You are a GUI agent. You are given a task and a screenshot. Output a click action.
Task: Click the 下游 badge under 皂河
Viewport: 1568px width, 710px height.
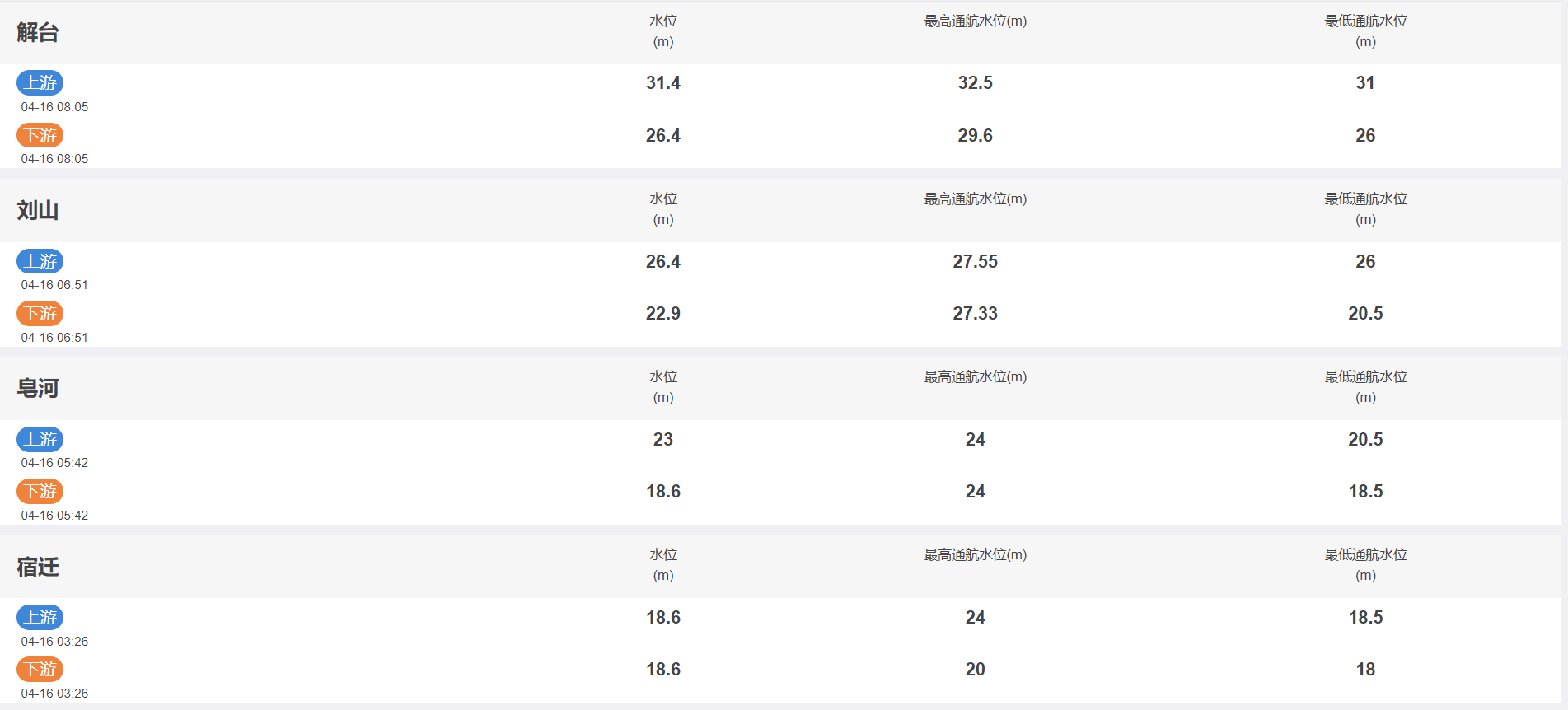40,491
